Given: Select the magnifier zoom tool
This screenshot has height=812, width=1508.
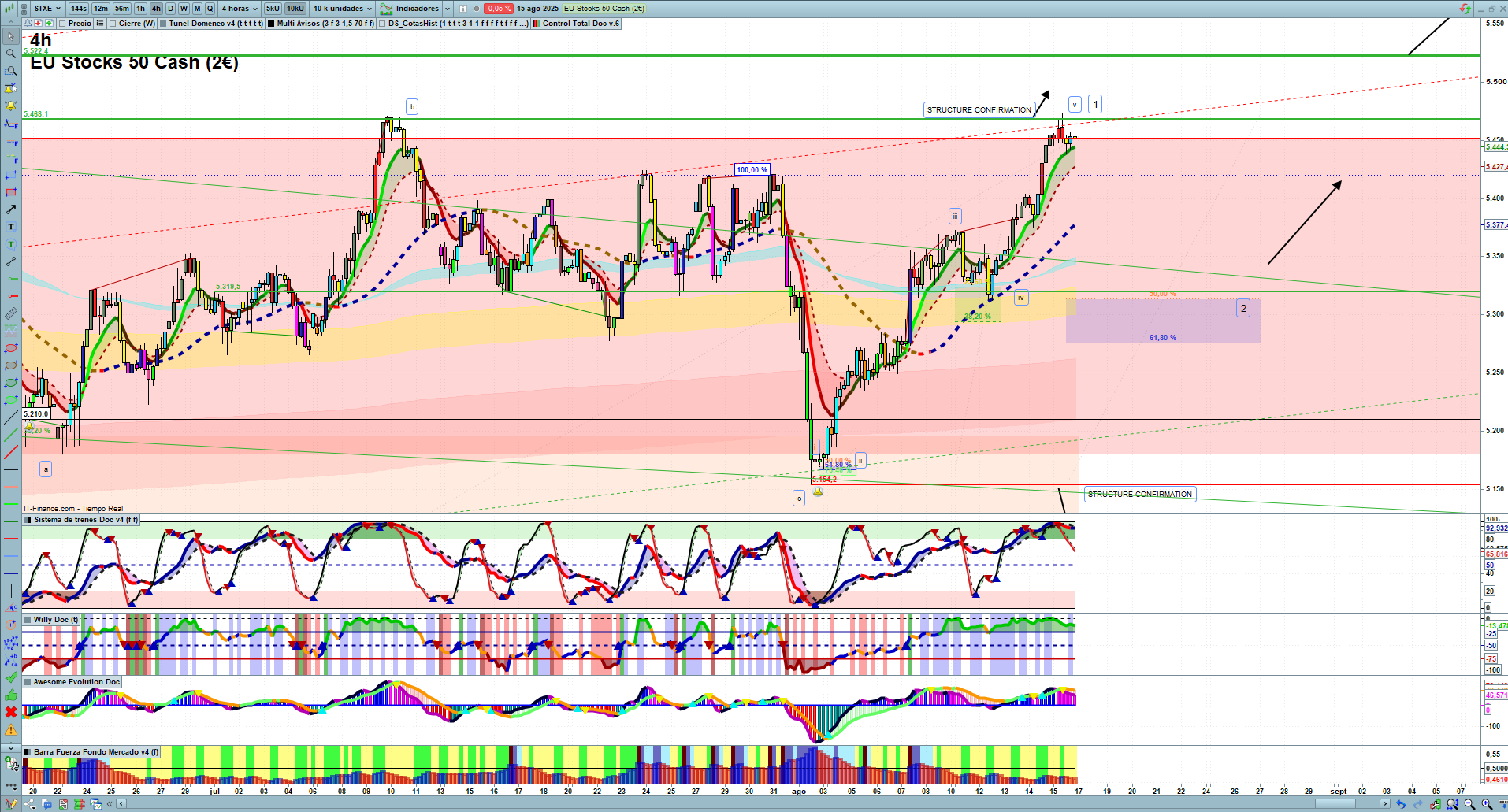Looking at the screenshot, I should tap(10, 54).
